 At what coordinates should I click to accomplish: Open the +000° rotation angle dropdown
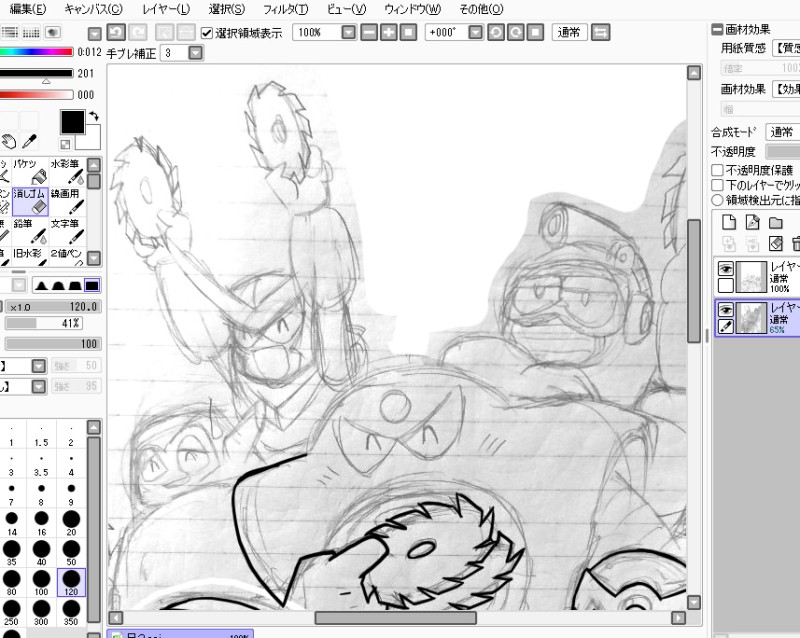point(476,33)
